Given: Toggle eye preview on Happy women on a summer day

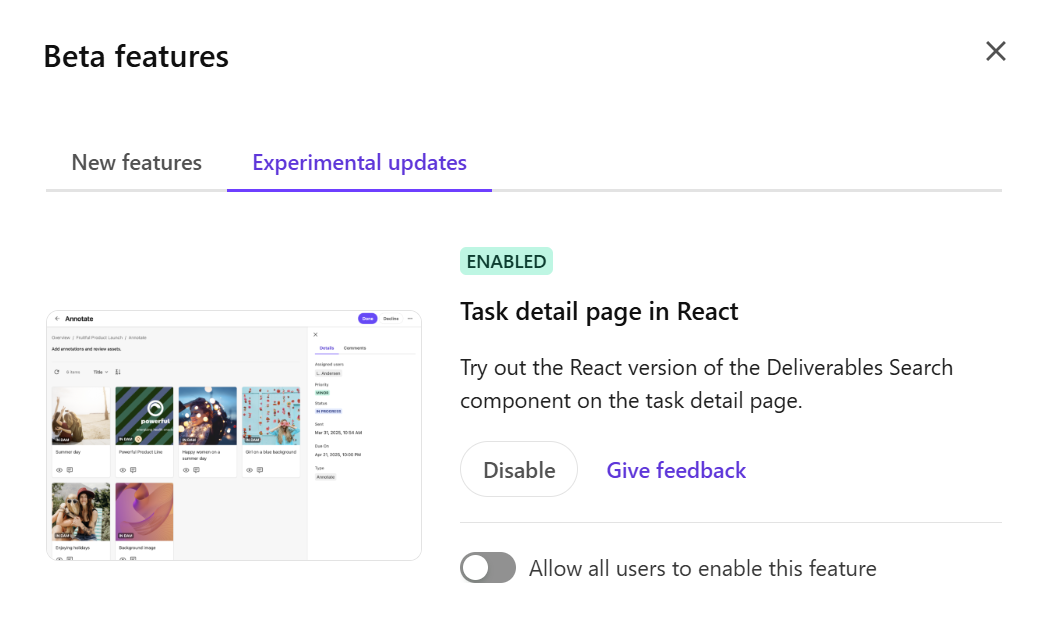Looking at the screenshot, I should click(186, 470).
